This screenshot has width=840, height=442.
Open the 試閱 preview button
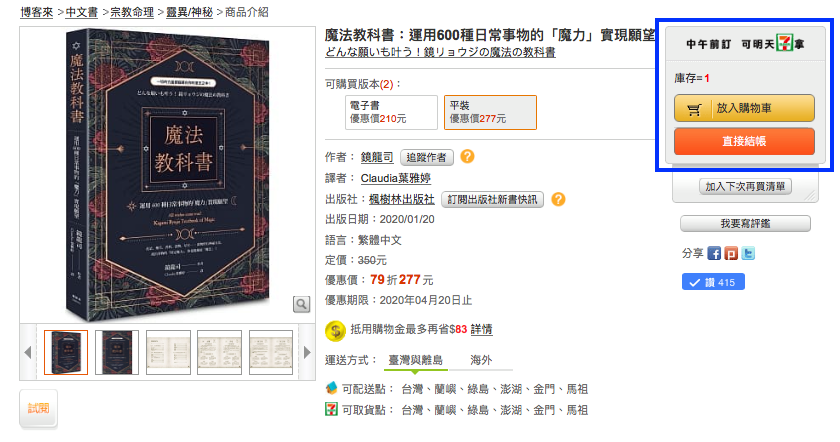(x=39, y=409)
